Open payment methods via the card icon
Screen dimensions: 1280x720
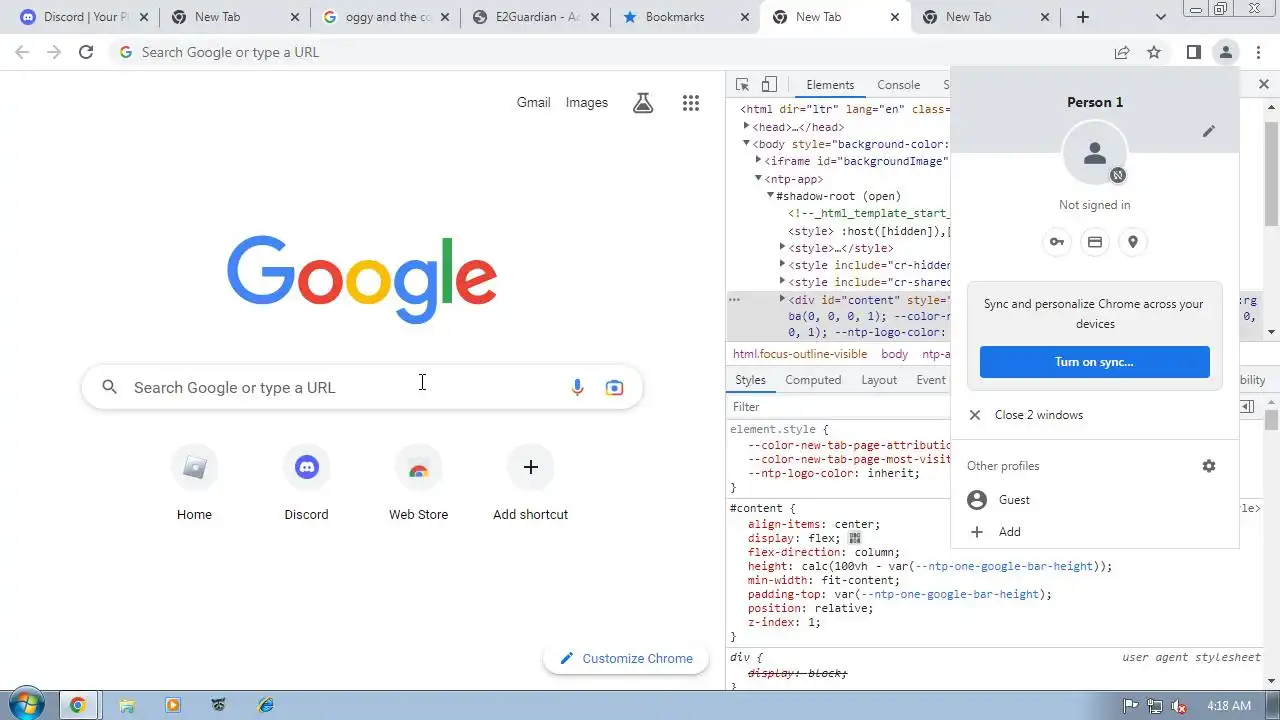point(1095,242)
